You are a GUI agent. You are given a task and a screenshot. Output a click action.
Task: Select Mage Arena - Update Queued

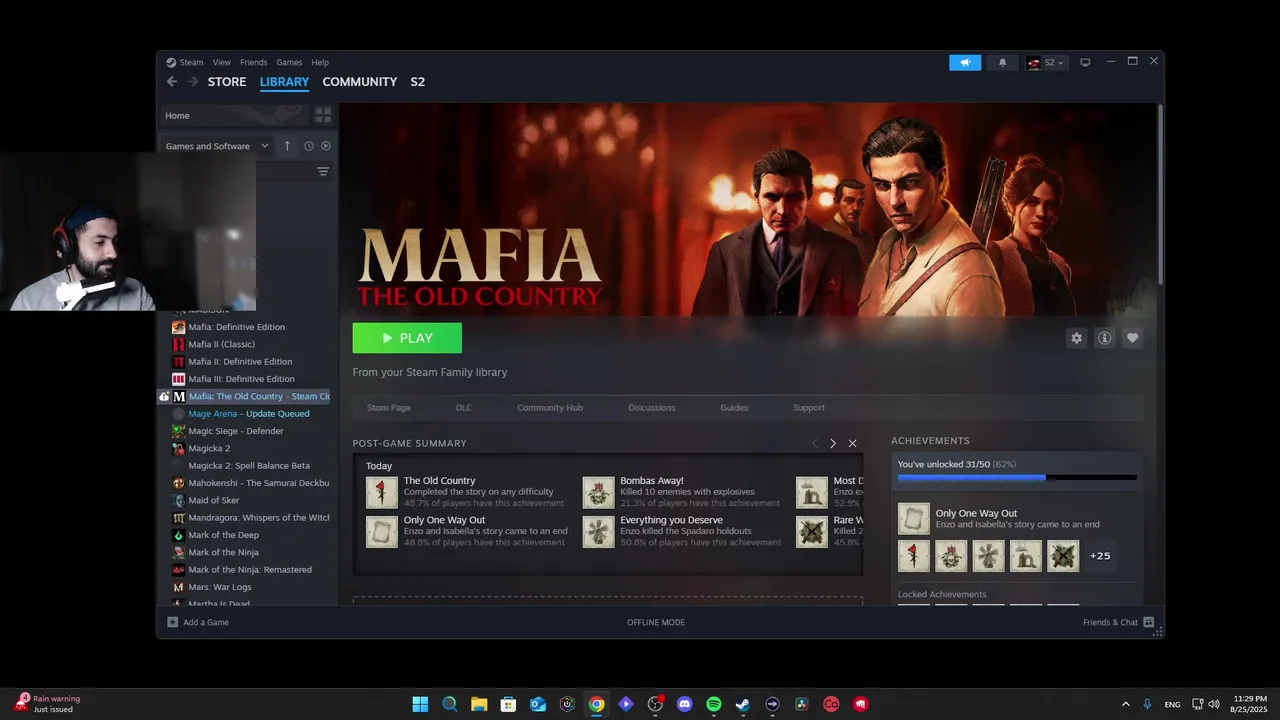click(x=248, y=414)
